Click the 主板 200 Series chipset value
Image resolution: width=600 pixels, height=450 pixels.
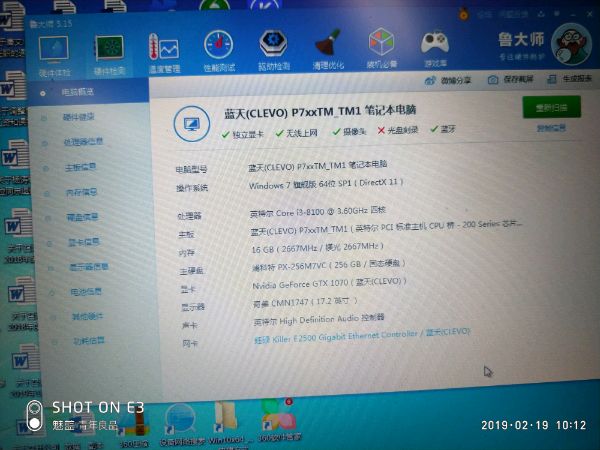pyautogui.click(x=386, y=228)
